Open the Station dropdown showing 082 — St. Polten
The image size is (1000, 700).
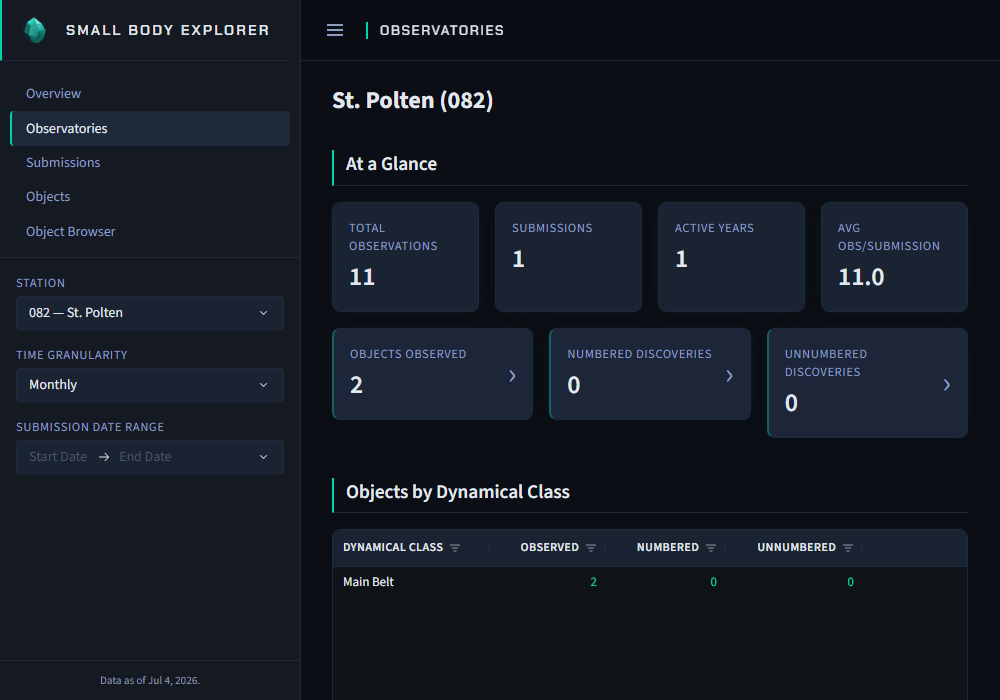pyautogui.click(x=150, y=313)
